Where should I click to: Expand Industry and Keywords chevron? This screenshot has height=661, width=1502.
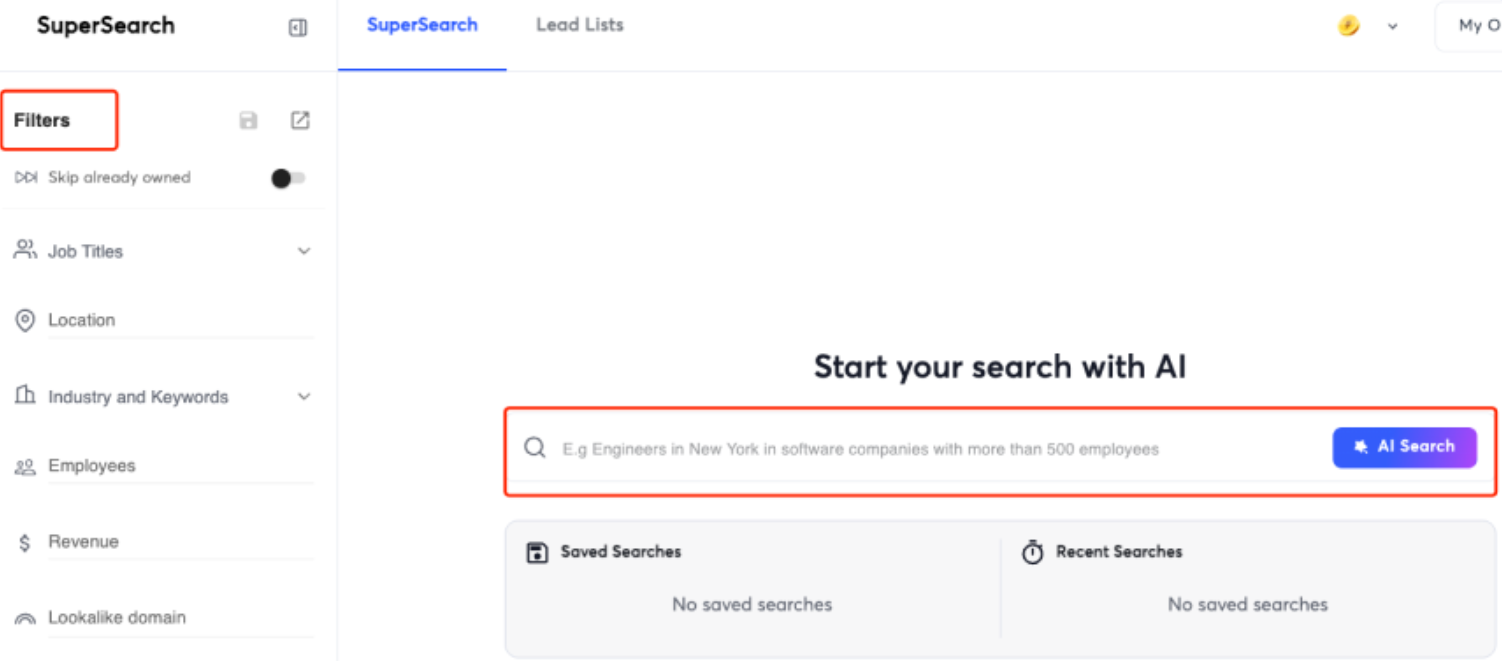[304, 397]
